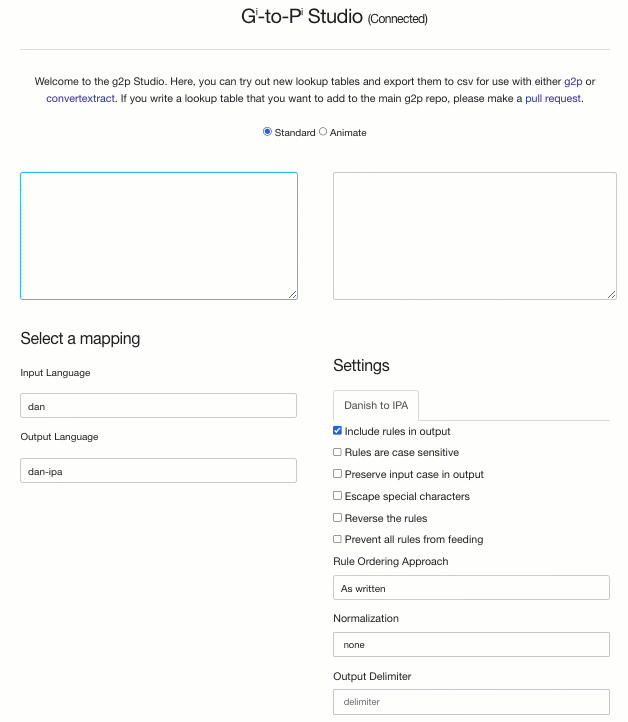This screenshot has width=628, height=722.
Task: Tick Prevent all rules from feeding
Action: 338,539
